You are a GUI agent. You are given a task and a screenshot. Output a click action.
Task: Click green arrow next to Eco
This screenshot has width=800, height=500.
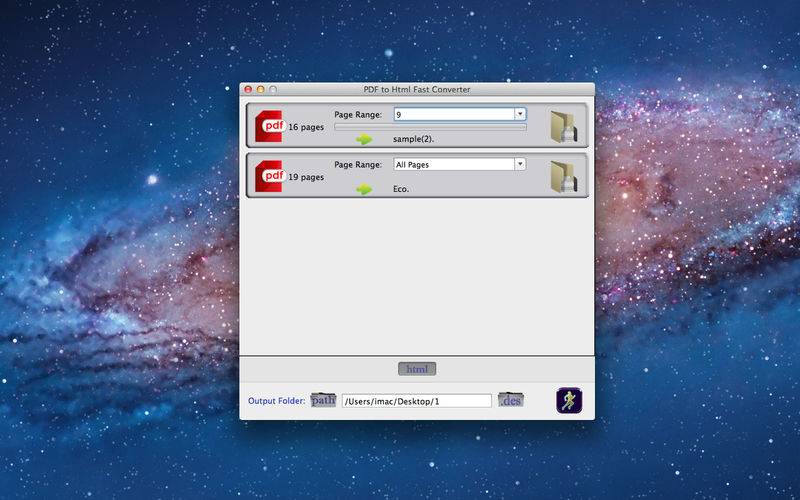pos(364,189)
